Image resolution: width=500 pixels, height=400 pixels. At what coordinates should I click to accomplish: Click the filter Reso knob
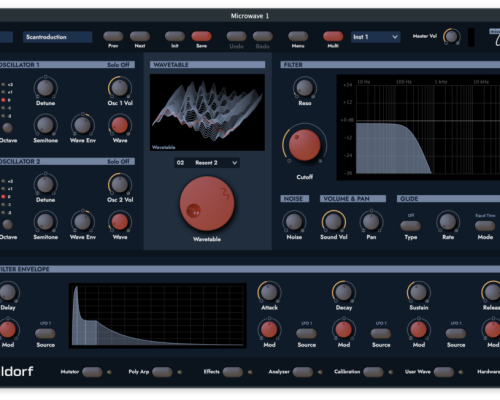[305, 88]
